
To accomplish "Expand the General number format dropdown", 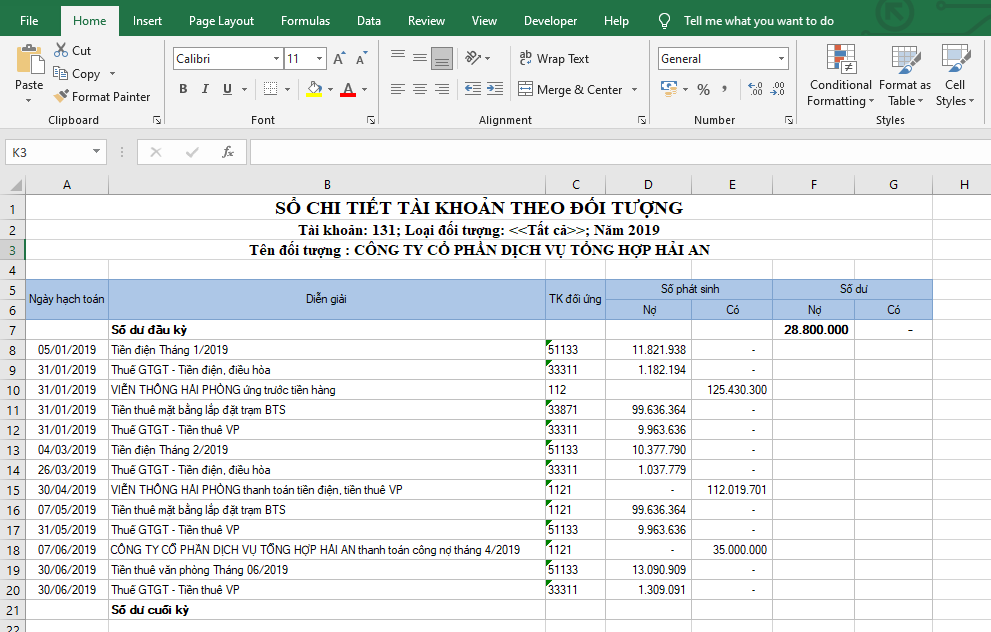I will [780, 59].
